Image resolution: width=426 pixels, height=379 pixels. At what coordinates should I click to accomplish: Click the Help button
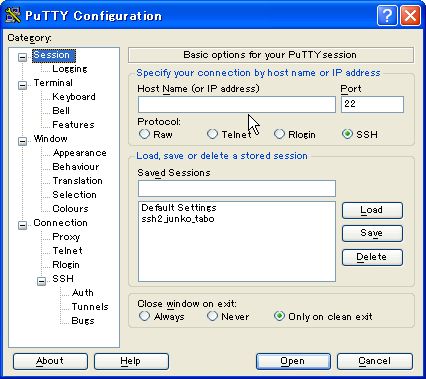tap(131, 361)
